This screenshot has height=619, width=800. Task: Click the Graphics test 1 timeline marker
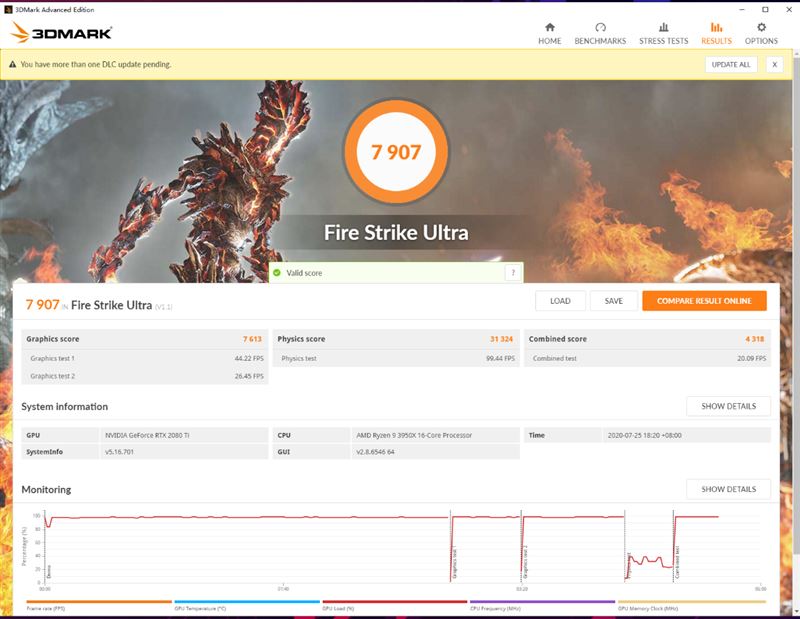[x=454, y=563]
